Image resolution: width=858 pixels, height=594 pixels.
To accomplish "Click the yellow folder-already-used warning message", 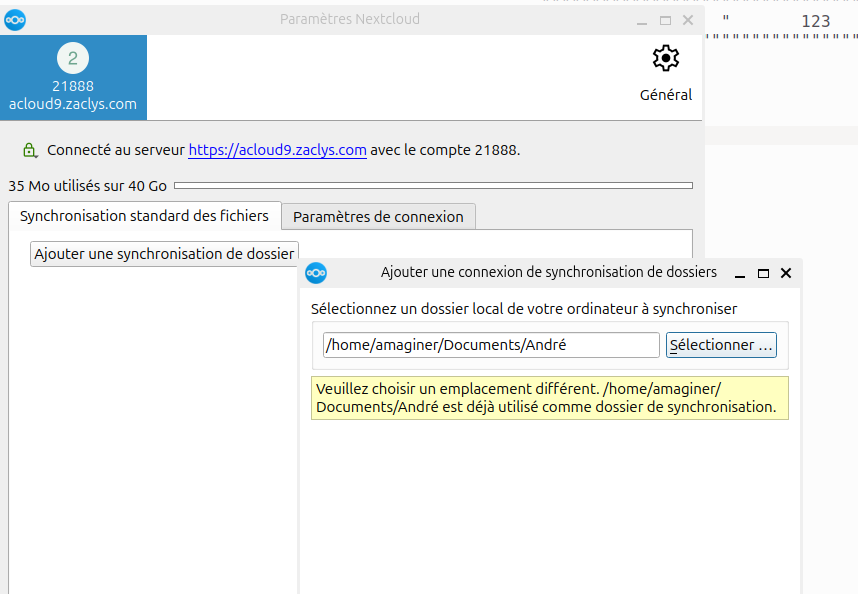I will pos(549,398).
